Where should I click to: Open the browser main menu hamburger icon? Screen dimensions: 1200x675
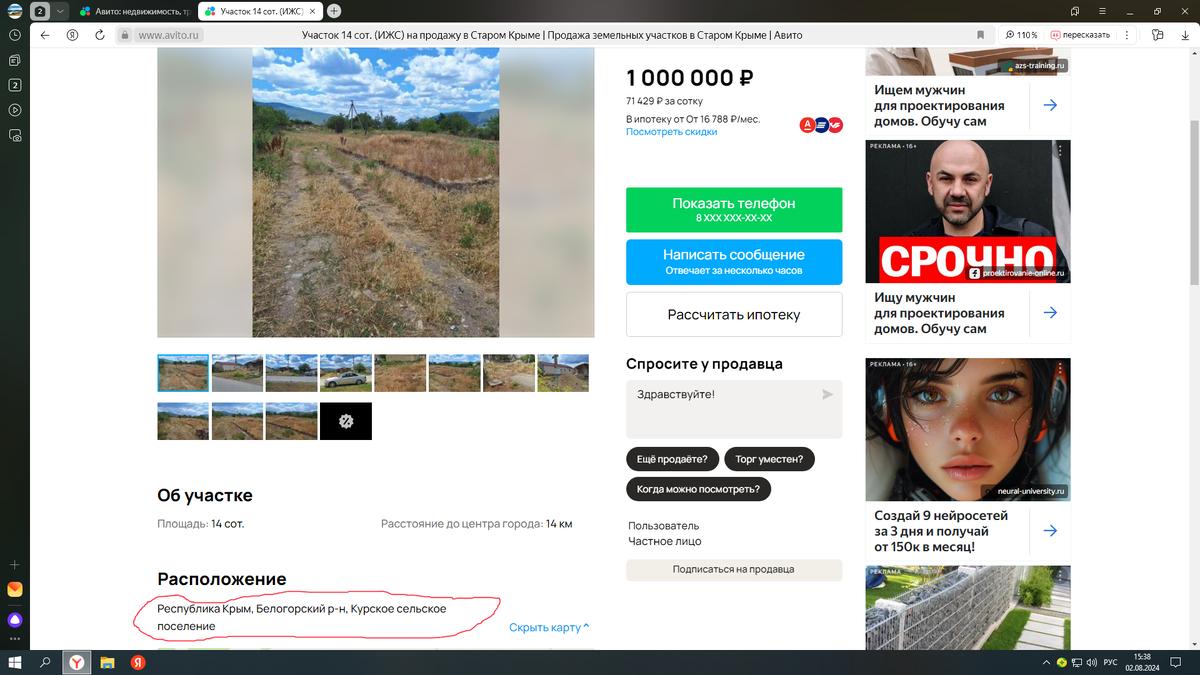[x=1103, y=11]
